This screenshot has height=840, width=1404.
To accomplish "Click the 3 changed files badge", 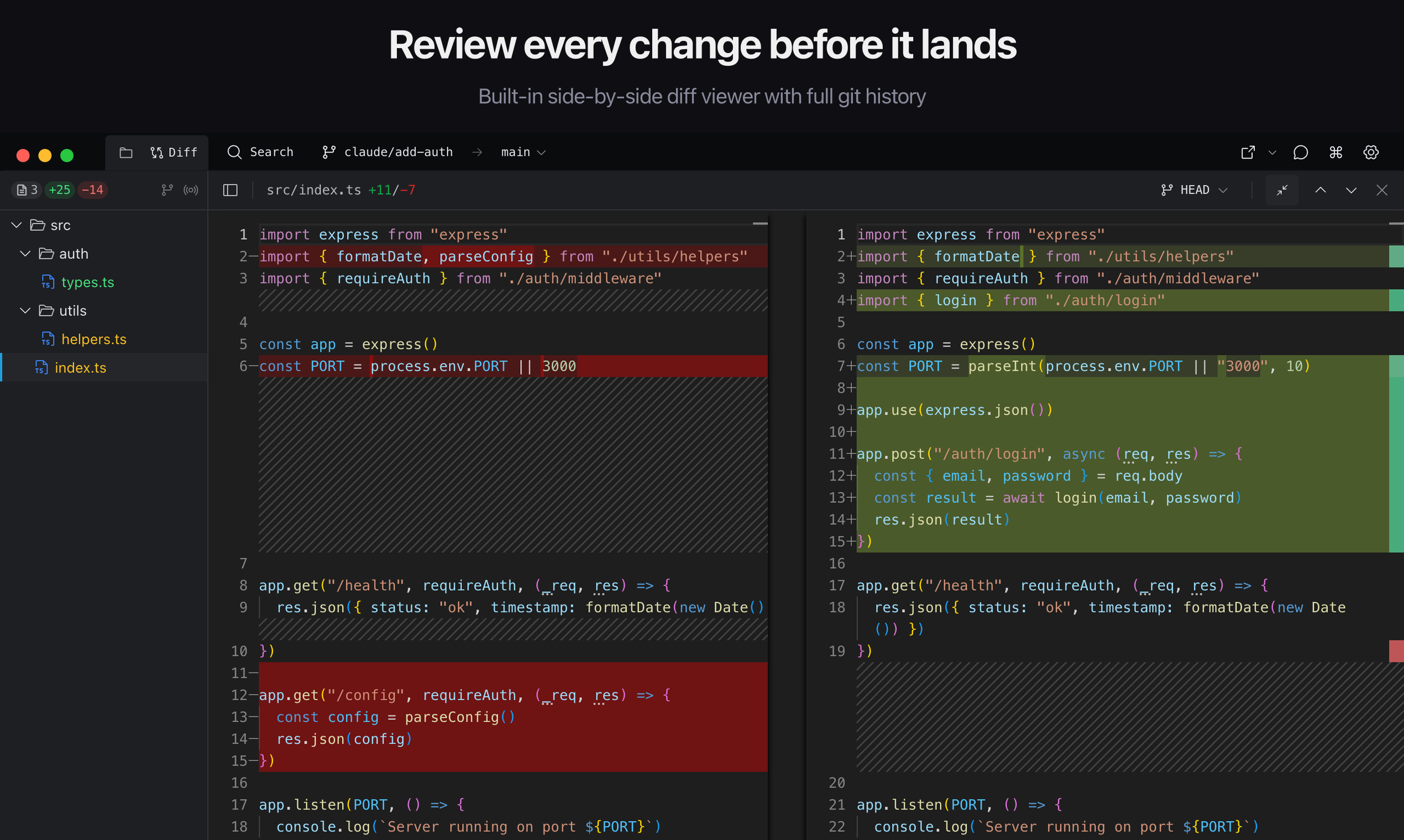I will tap(27, 190).
